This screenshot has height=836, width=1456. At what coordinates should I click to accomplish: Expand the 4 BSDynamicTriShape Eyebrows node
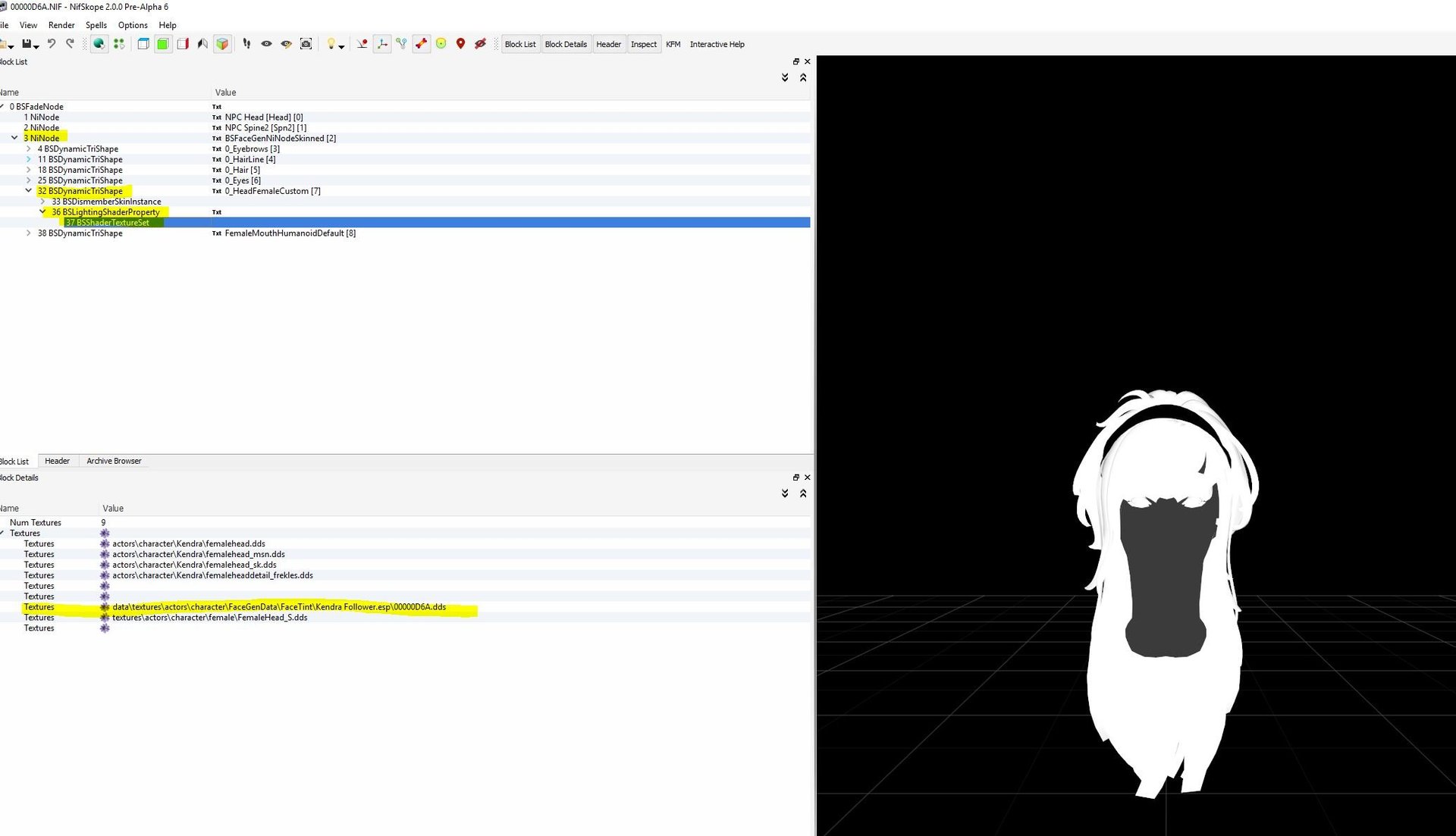tap(29, 149)
